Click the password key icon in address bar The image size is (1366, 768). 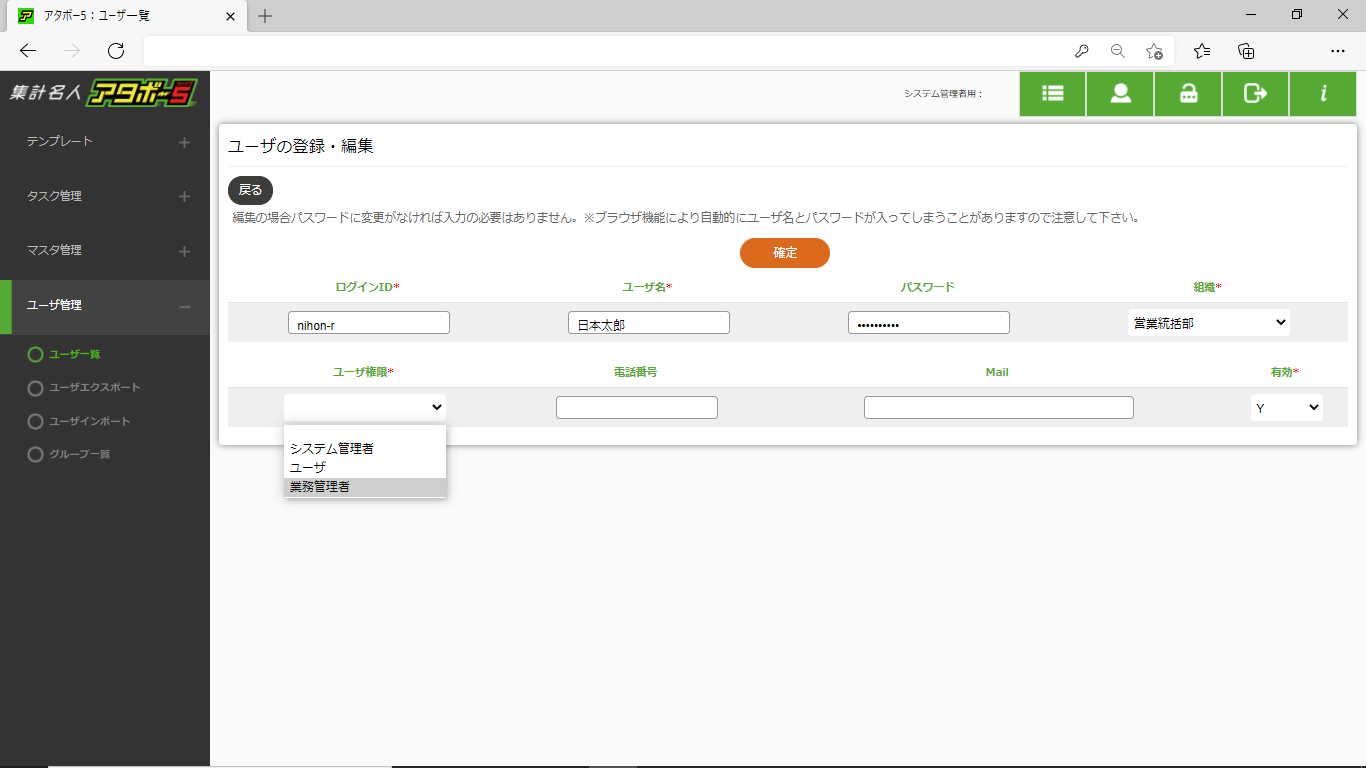(x=1081, y=51)
